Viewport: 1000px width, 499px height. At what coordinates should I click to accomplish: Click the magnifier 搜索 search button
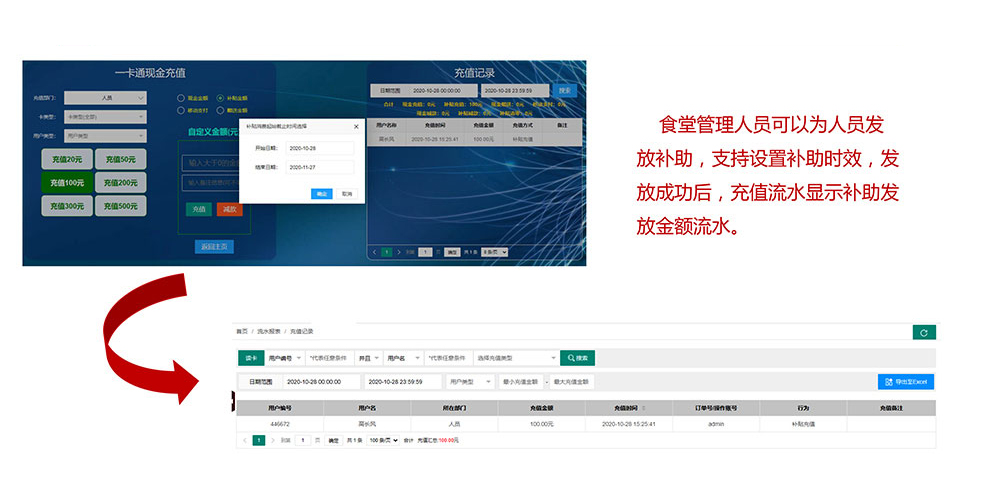coord(577,357)
